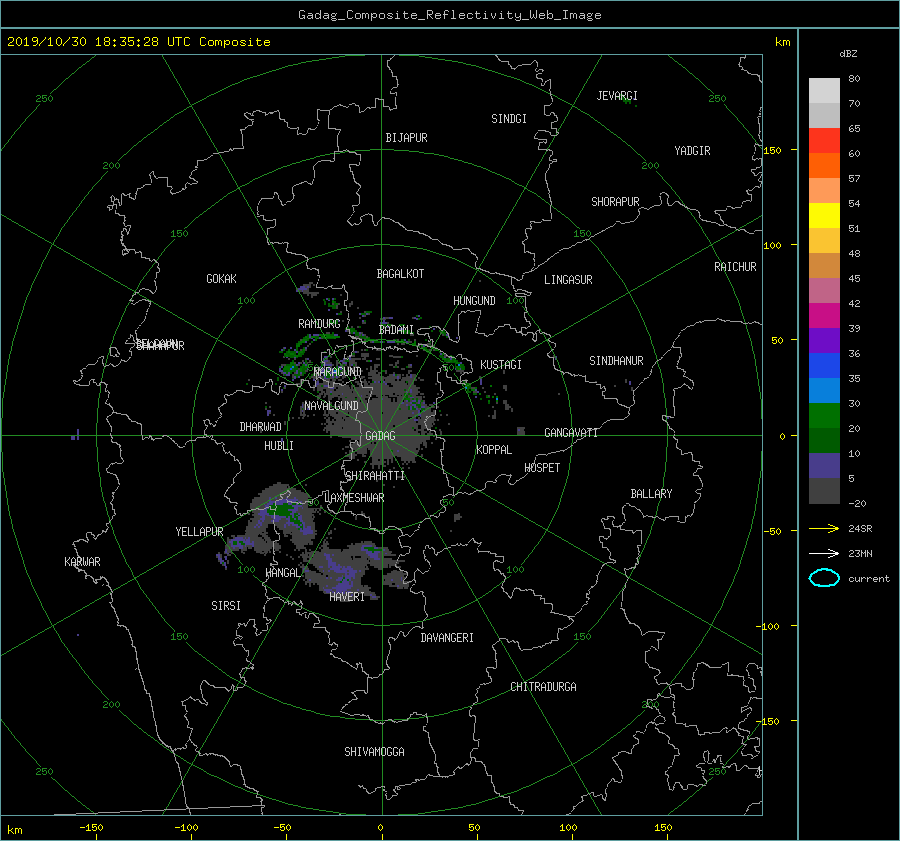Click the 'dBZ' legend heading

click(848, 53)
